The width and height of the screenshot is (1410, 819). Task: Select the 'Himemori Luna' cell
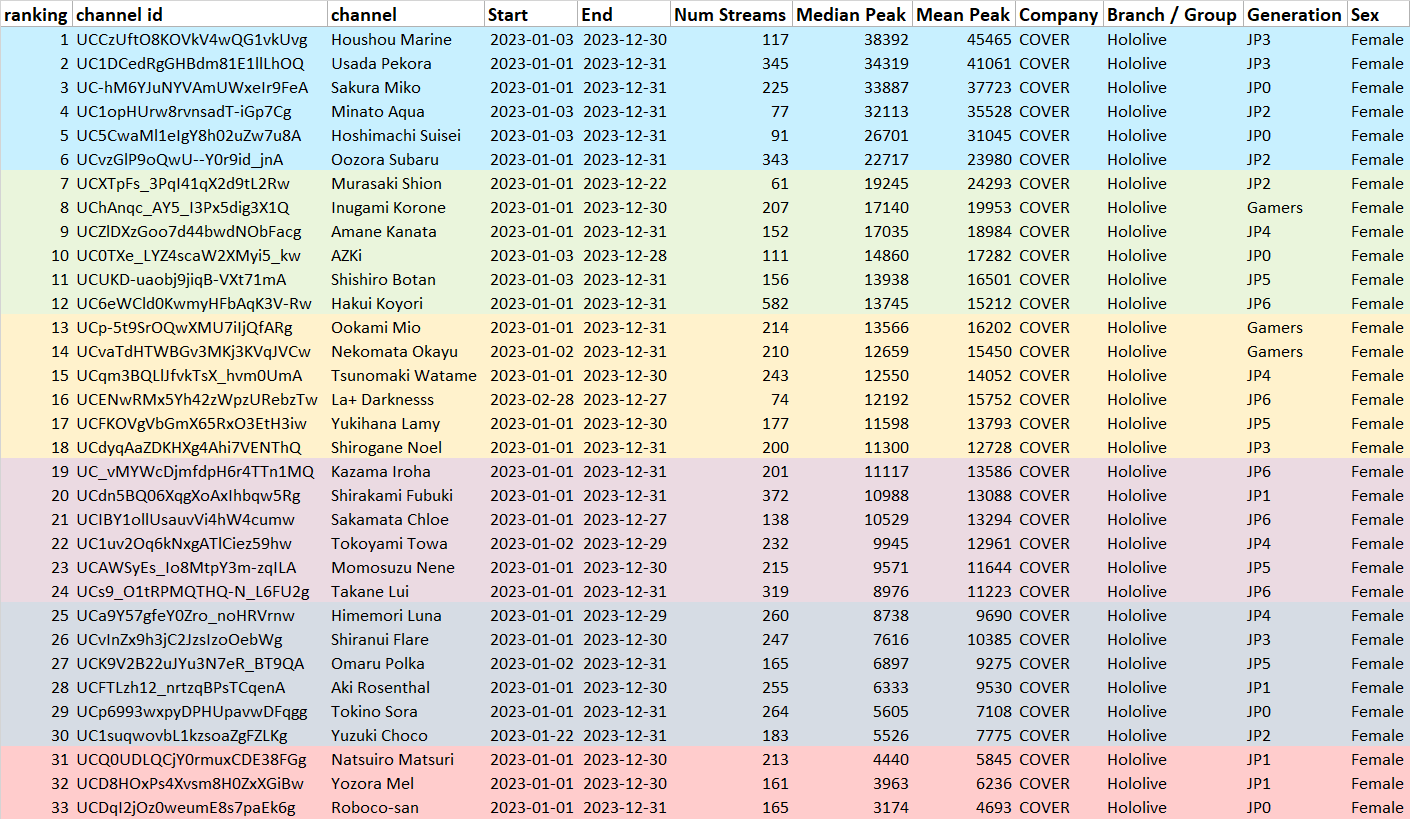coord(406,616)
